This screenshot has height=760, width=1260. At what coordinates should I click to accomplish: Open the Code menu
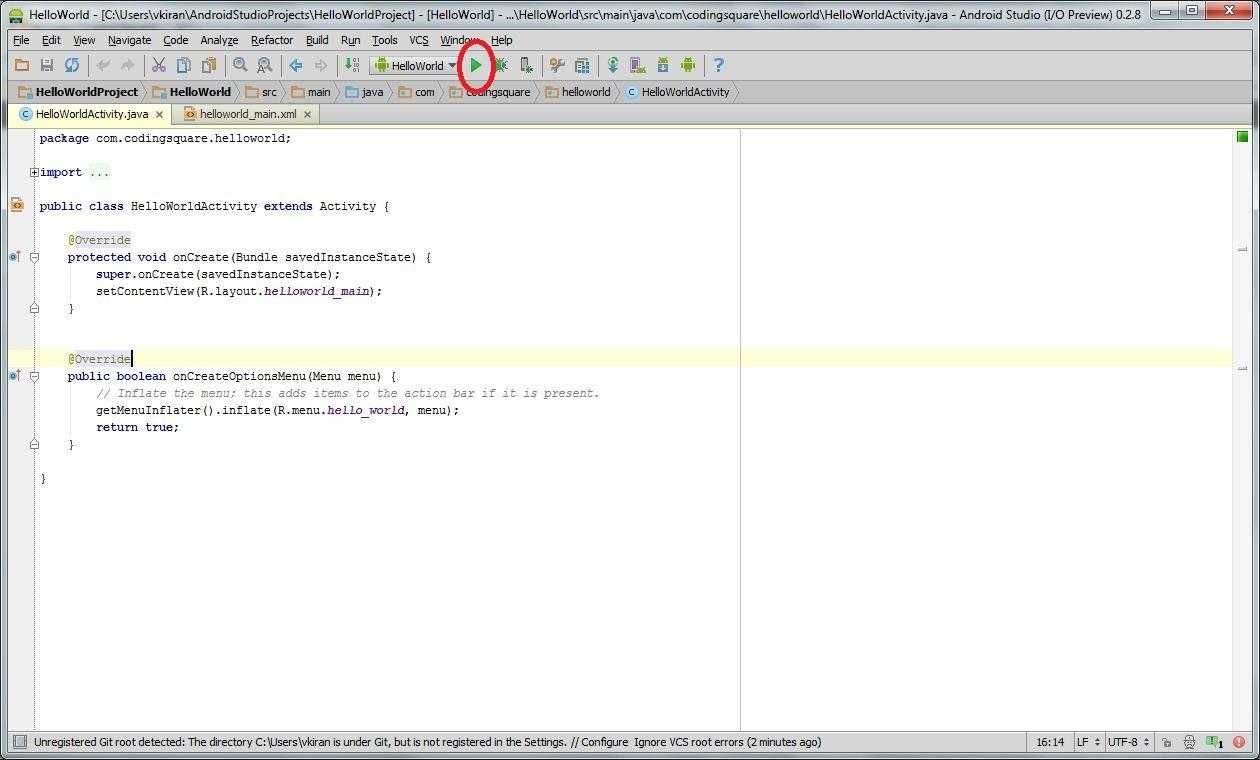click(175, 40)
